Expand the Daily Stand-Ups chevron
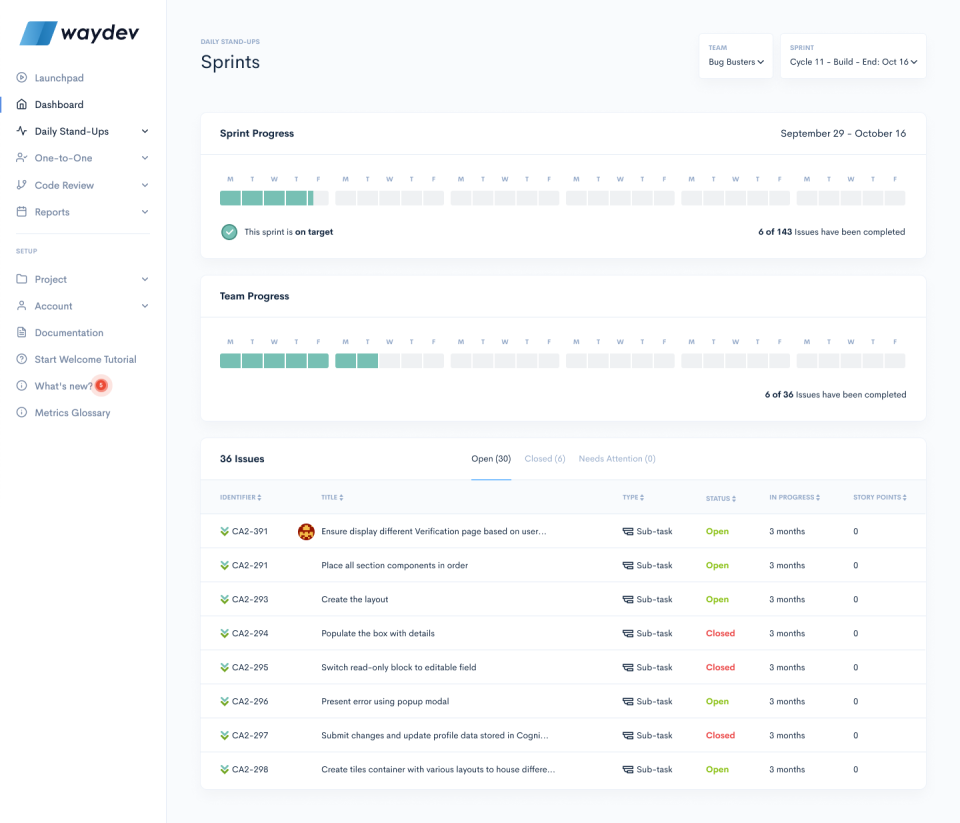The height and width of the screenshot is (823, 960). tap(145, 131)
